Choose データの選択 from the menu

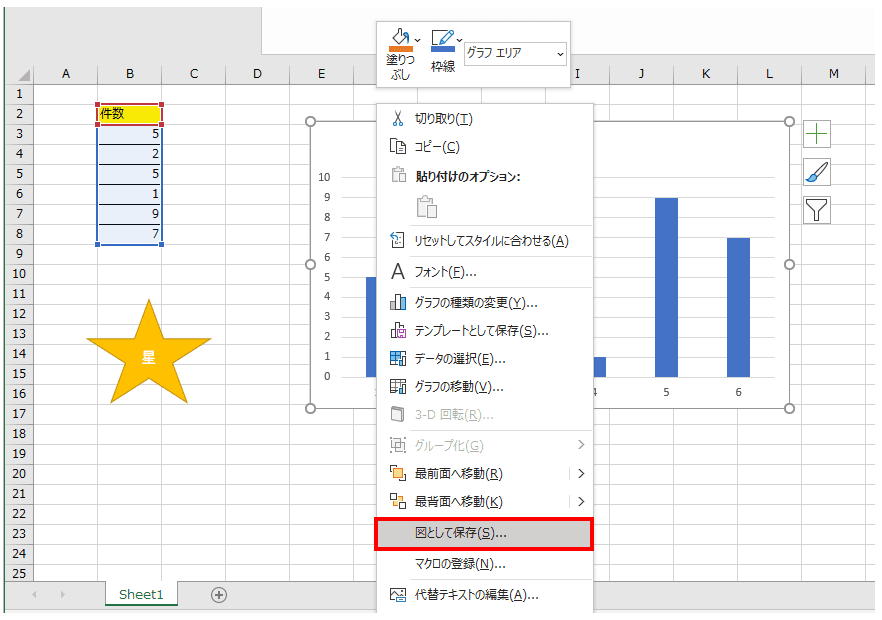[460, 358]
